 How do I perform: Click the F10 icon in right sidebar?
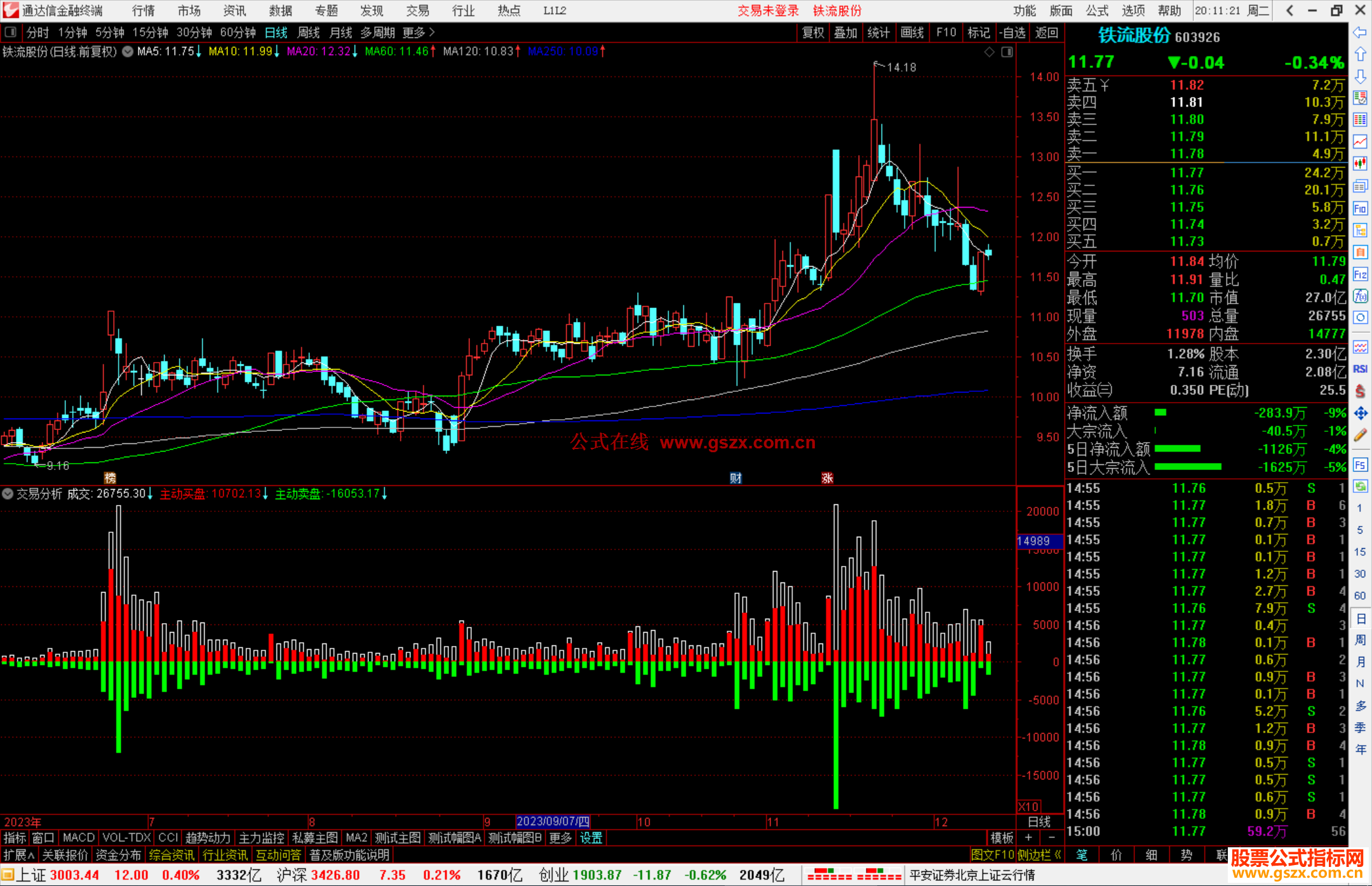point(1360,208)
